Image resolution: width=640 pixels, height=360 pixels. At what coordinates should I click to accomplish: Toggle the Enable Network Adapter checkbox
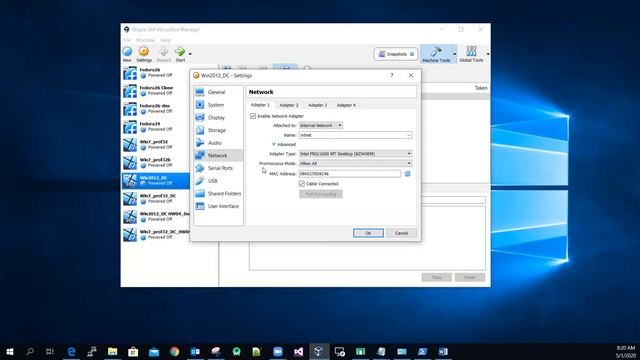pyautogui.click(x=253, y=116)
